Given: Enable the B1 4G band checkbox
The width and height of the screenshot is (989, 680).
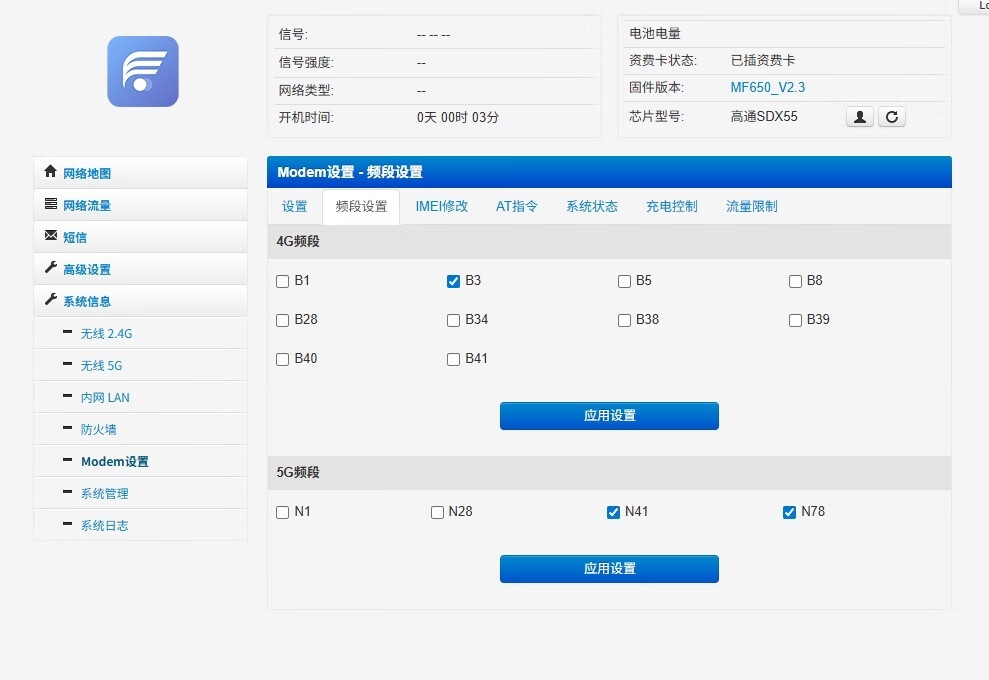Looking at the screenshot, I should pyautogui.click(x=283, y=282).
